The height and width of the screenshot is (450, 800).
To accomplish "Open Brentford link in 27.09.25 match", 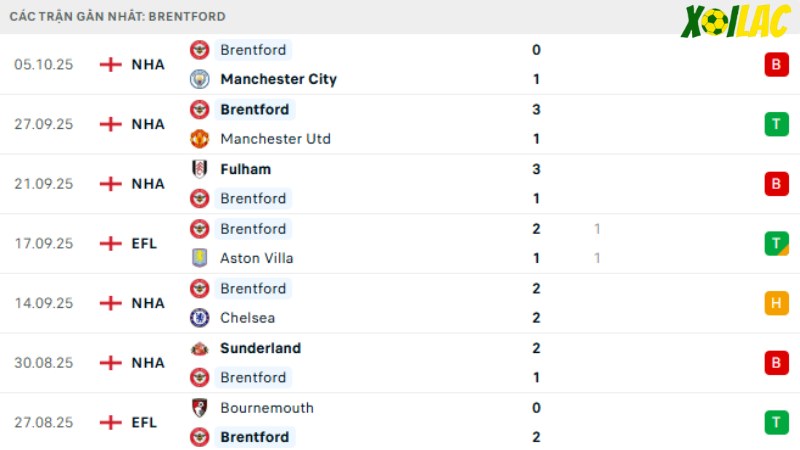I will pyautogui.click(x=255, y=110).
